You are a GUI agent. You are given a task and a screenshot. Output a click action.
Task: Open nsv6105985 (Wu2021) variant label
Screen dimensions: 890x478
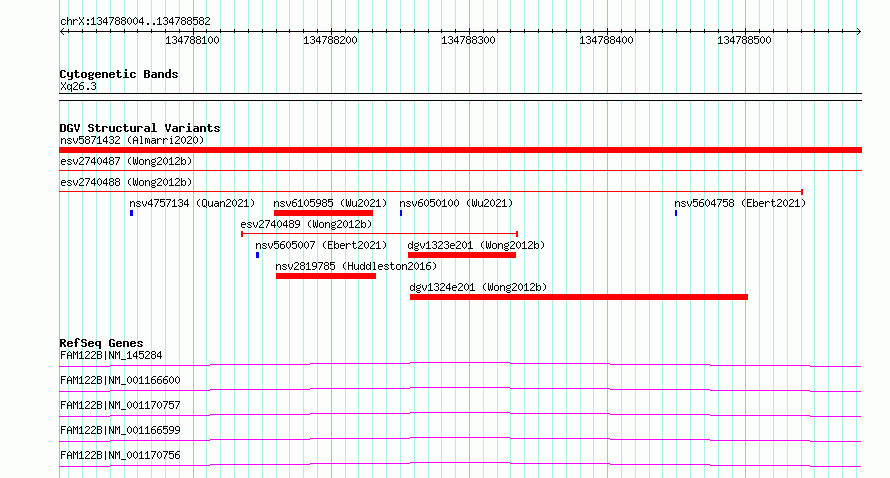tap(330, 203)
